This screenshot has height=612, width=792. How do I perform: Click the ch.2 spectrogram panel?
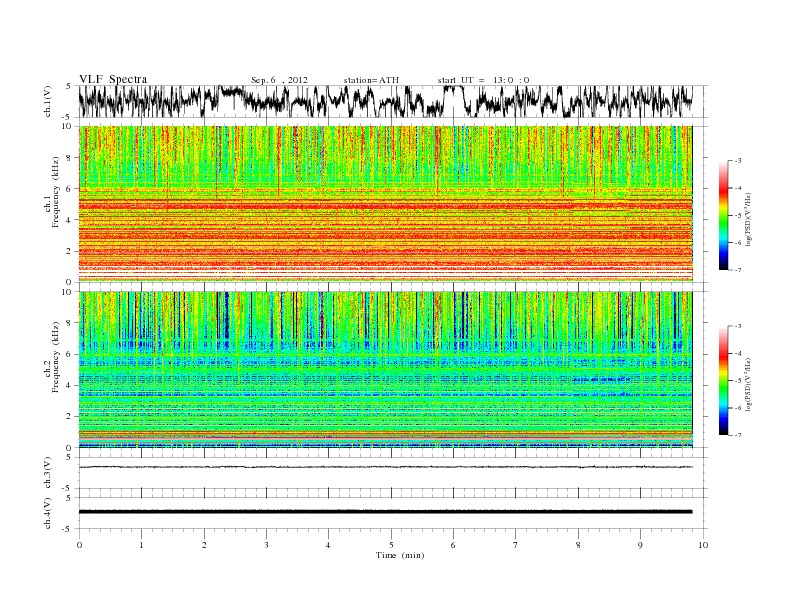click(385, 369)
